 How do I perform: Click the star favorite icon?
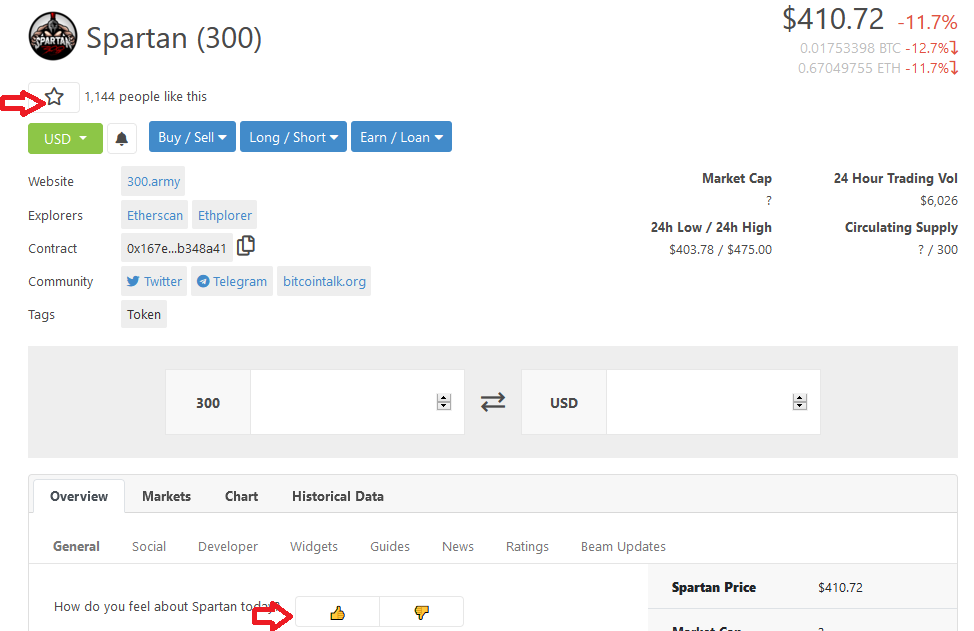54,97
